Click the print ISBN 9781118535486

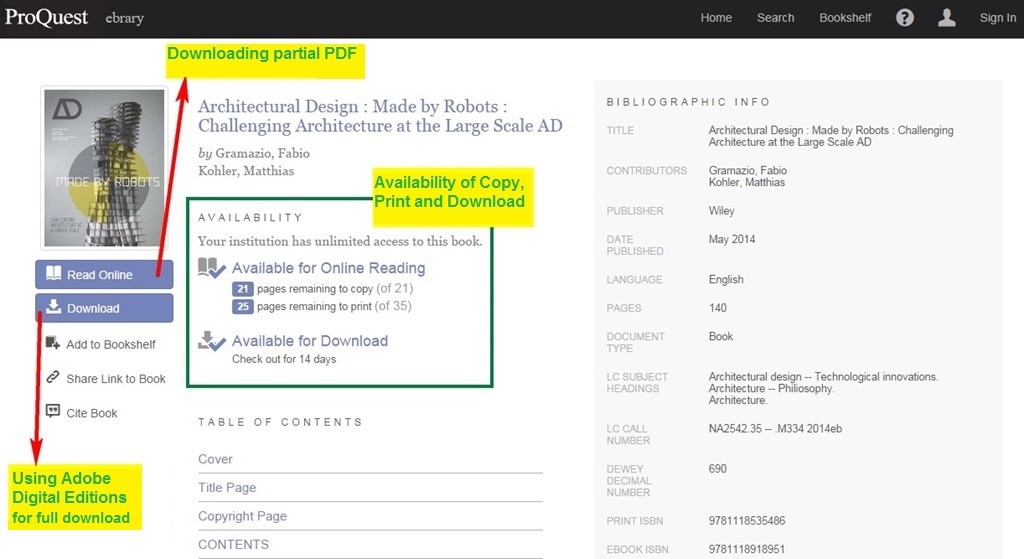746,520
